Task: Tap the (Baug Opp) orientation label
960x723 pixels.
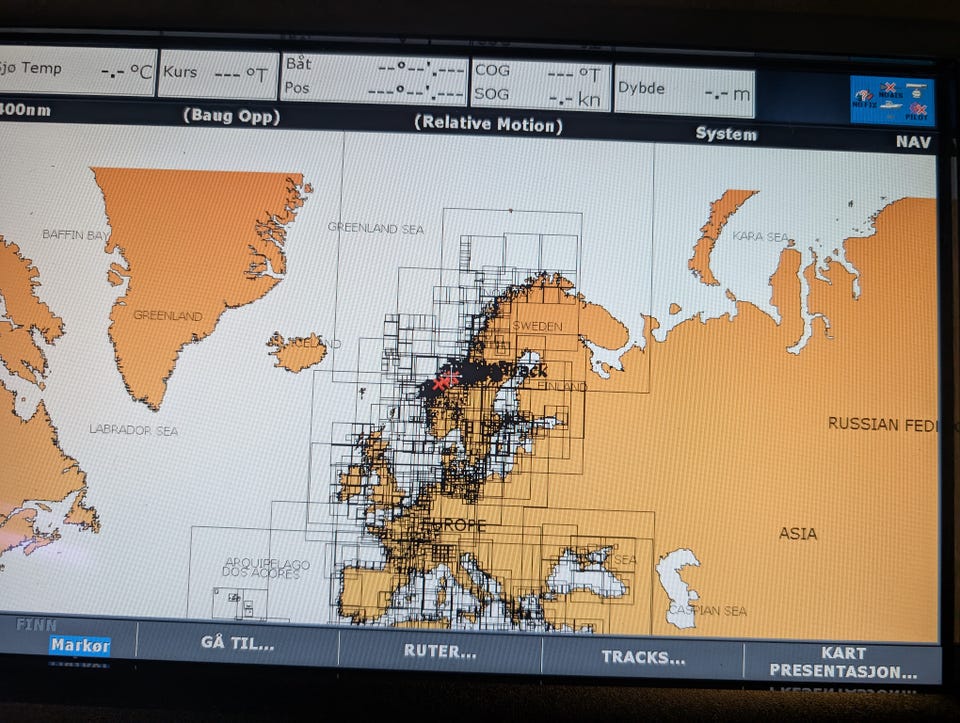Action: pyautogui.click(x=231, y=116)
